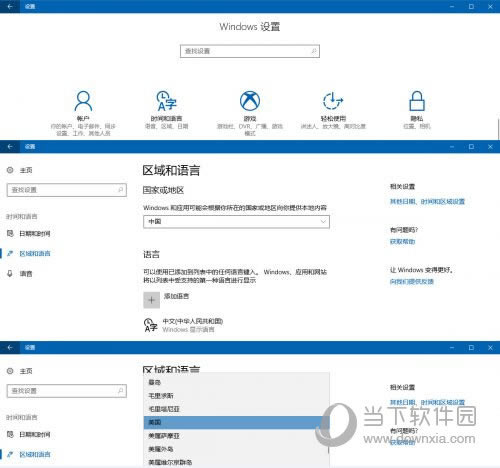
Task: Click the 日期和时间 calendar icon in the bottom window
Action: 10,434
